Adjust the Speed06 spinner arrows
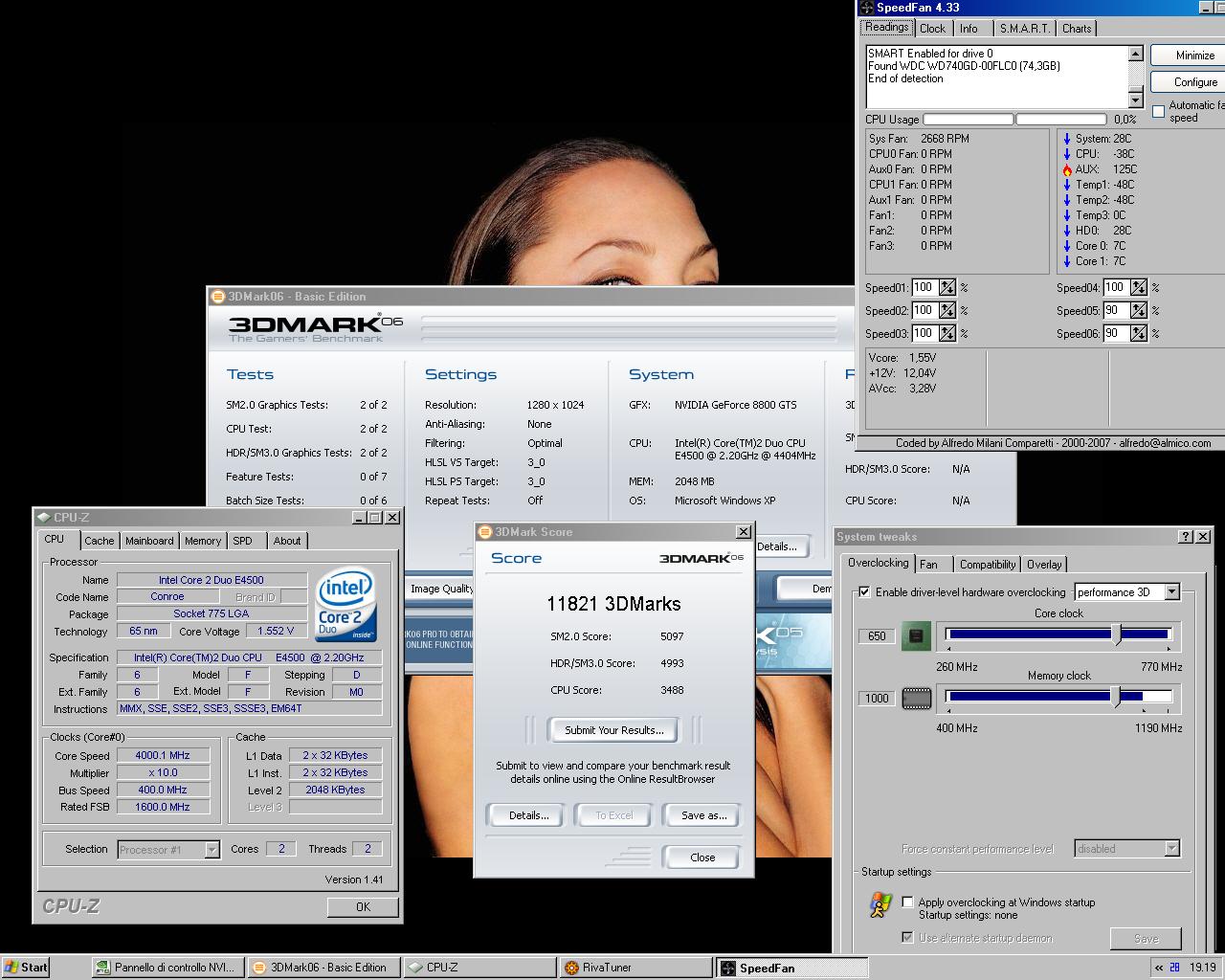The image size is (1225, 980). click(x=1138, y=333)
